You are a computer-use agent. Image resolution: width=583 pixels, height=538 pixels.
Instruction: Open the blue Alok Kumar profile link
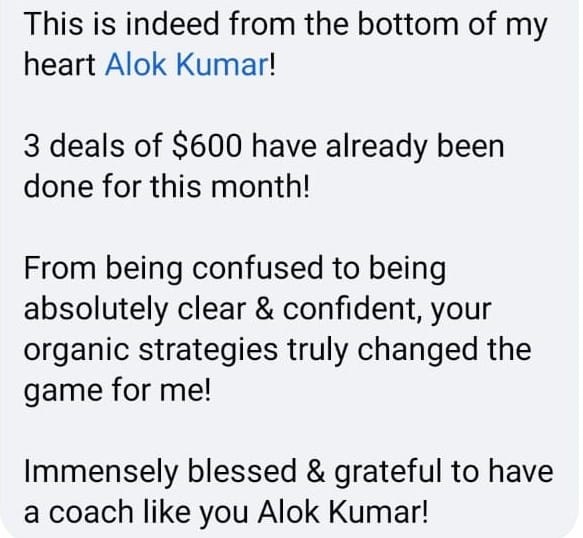pyautogui.click(x=186, y=64)
